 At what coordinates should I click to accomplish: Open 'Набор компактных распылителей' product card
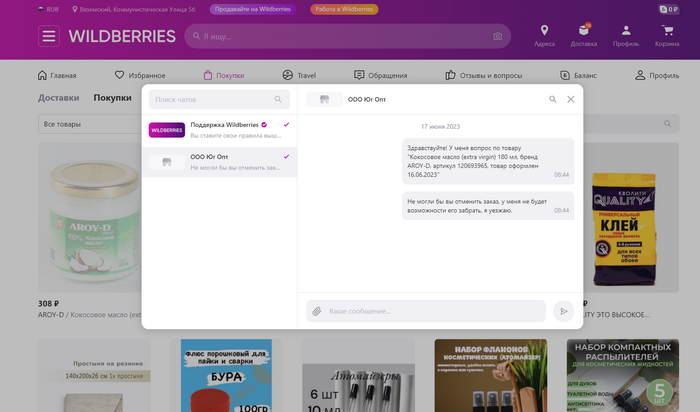click(623, 375)
